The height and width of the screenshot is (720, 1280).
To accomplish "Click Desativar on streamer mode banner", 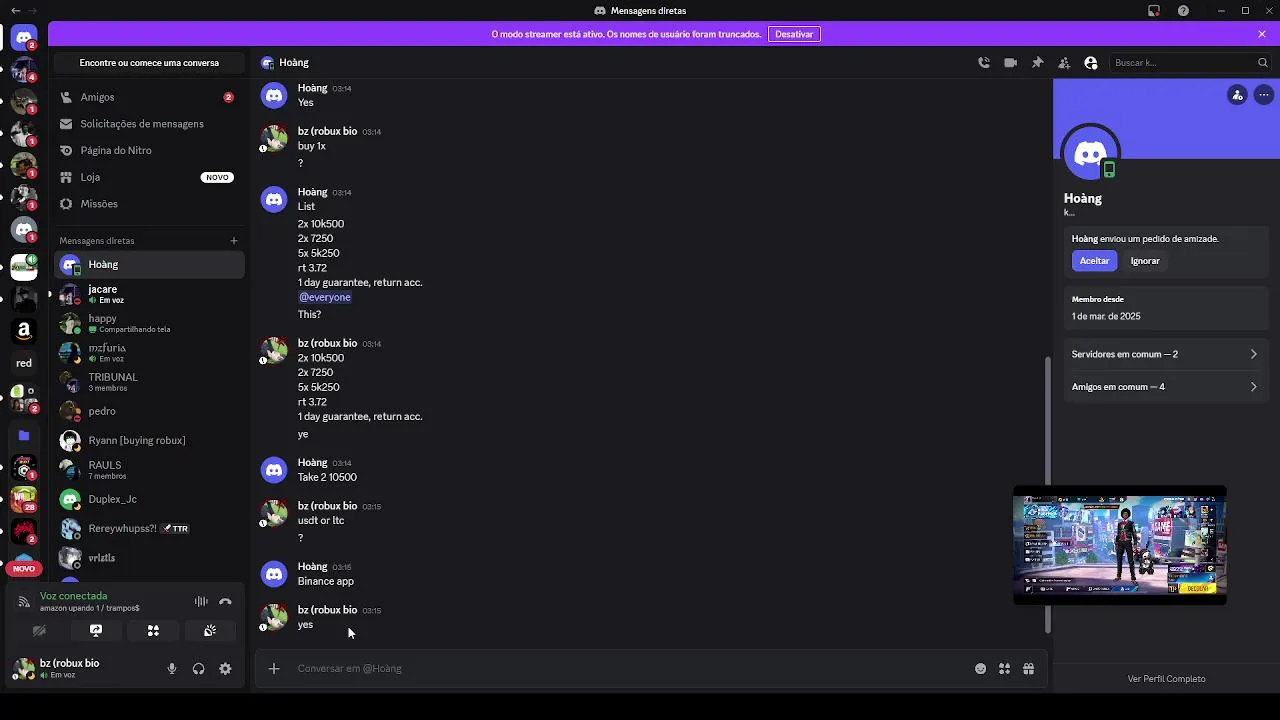I will [x=794, y=34].
